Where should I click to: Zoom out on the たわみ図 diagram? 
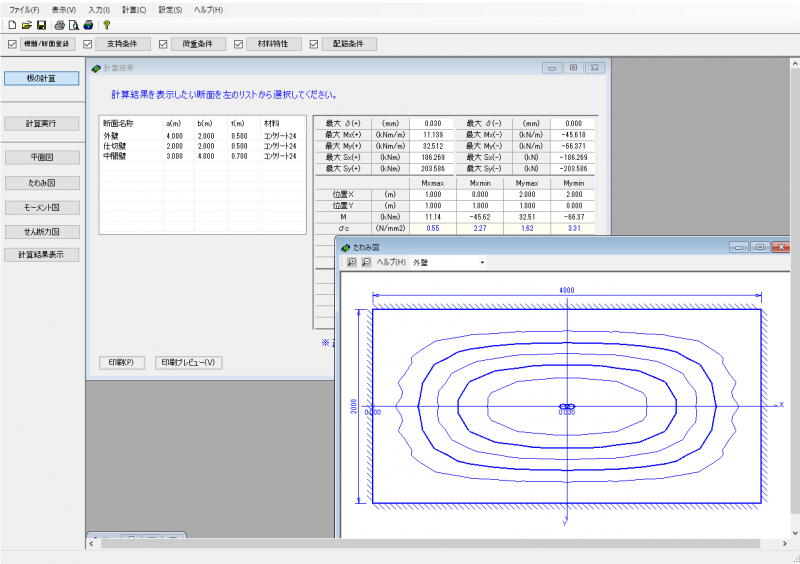[366, 262]
